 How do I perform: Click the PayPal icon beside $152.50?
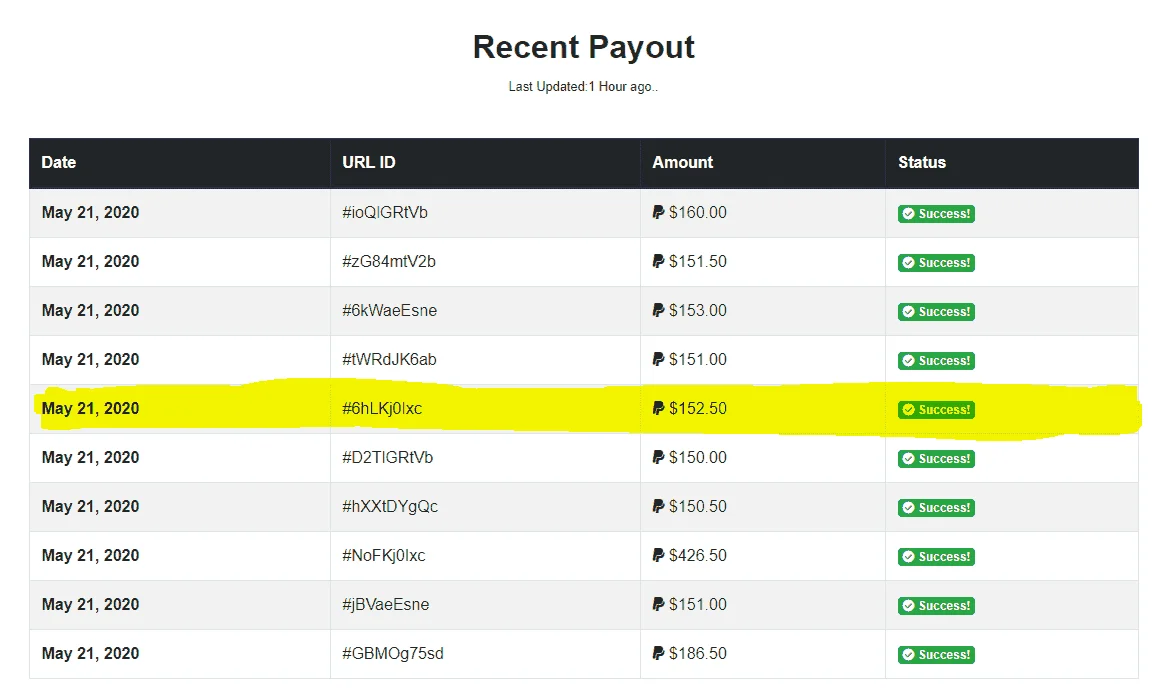[658, 409]
